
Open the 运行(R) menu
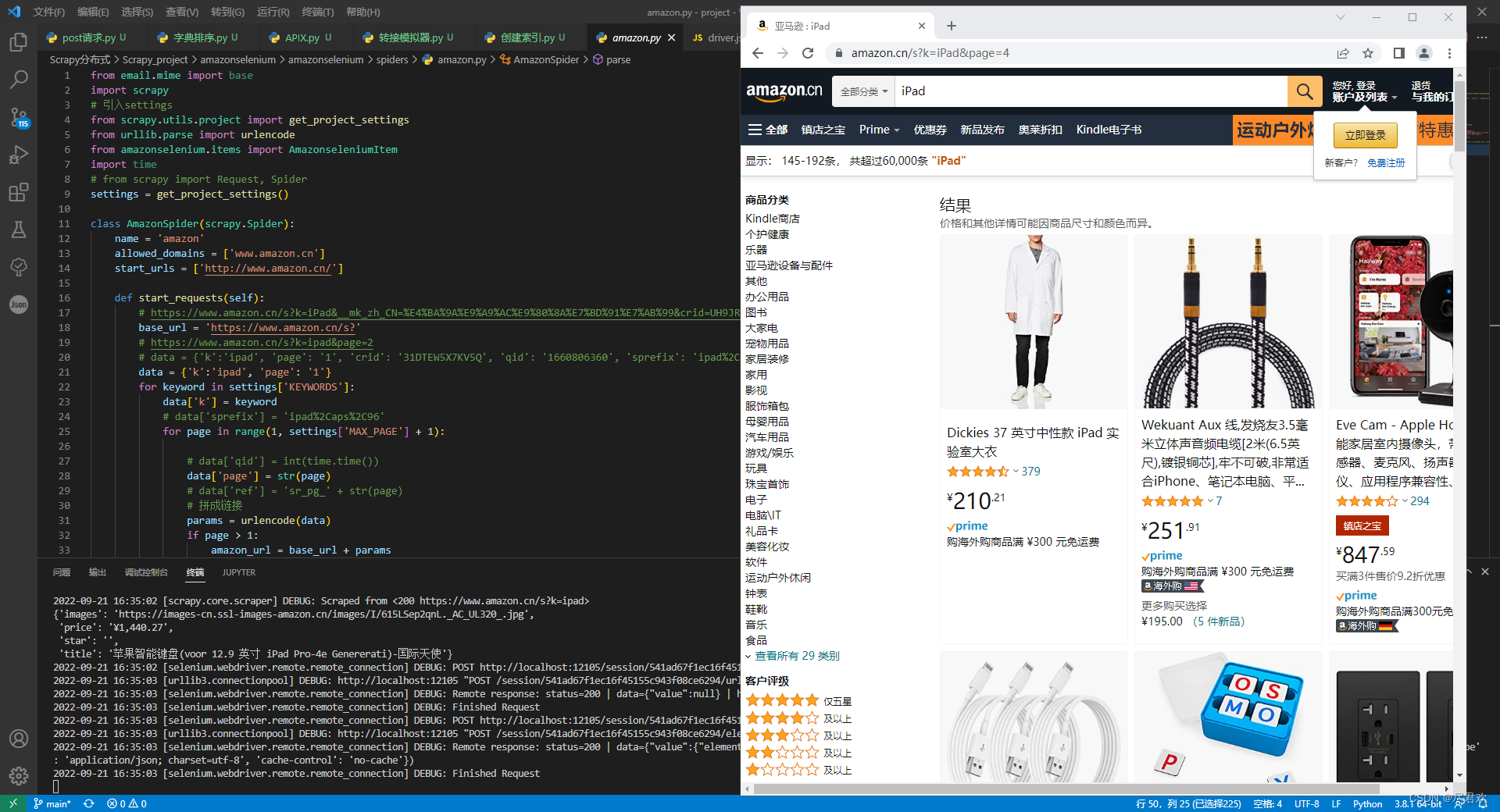click(273, 12)
